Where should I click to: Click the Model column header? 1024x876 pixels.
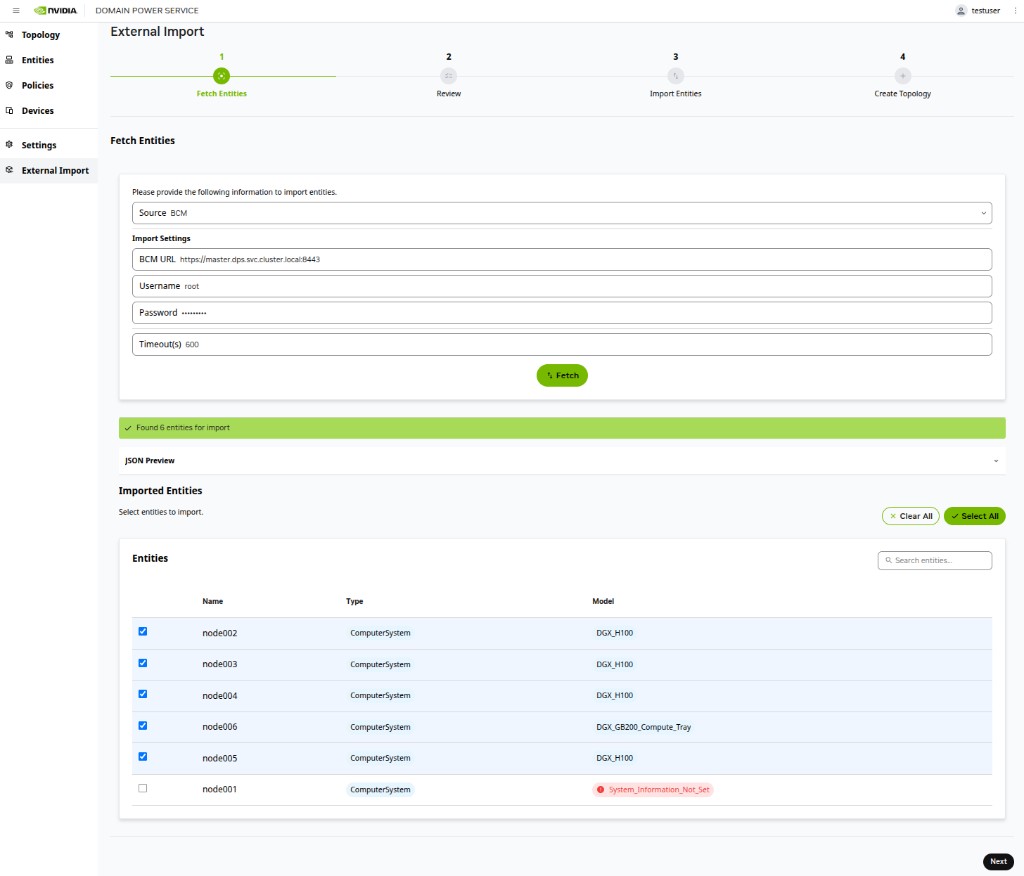click(603, 601)
